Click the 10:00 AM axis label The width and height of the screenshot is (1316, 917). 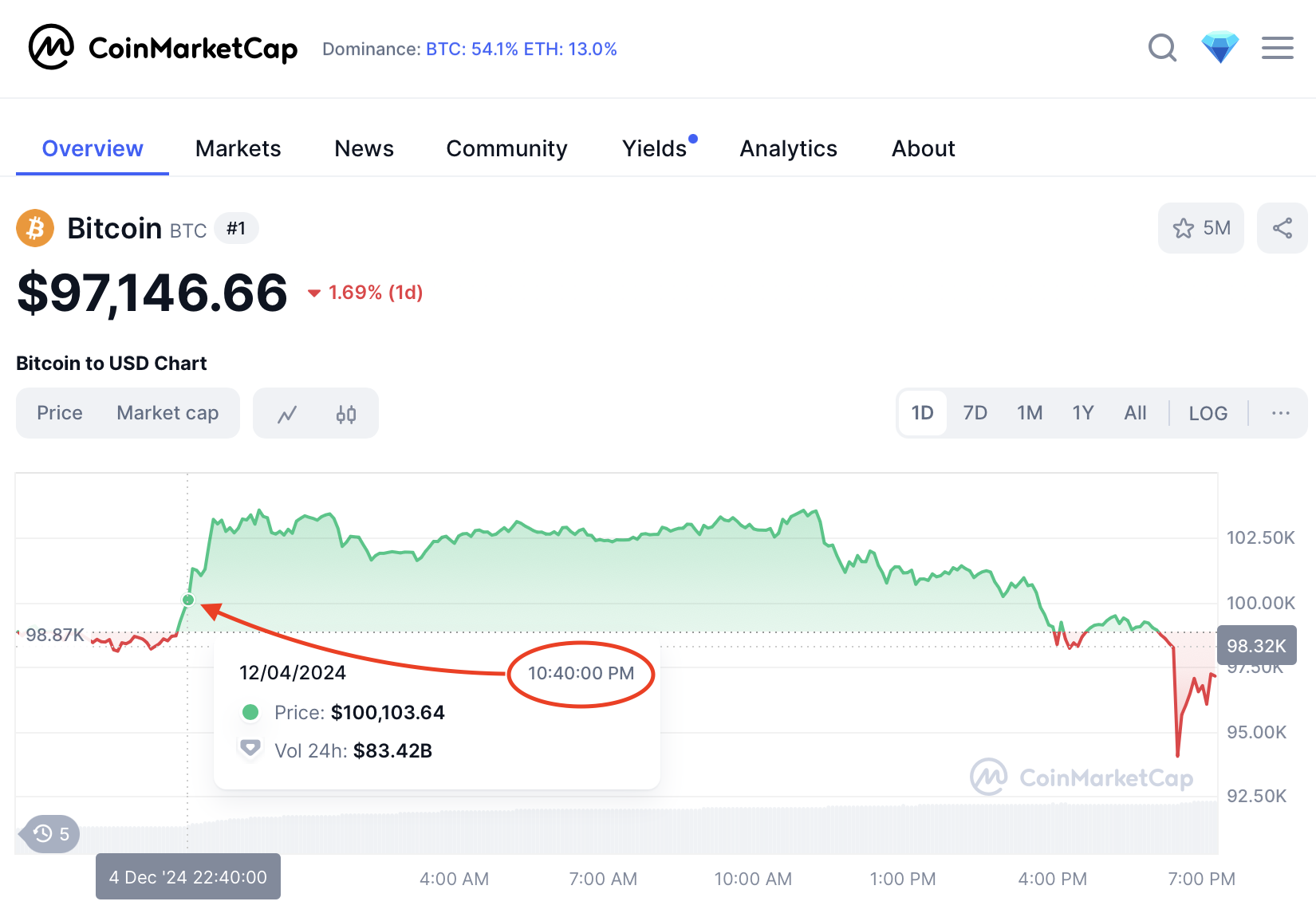point(753,879)
